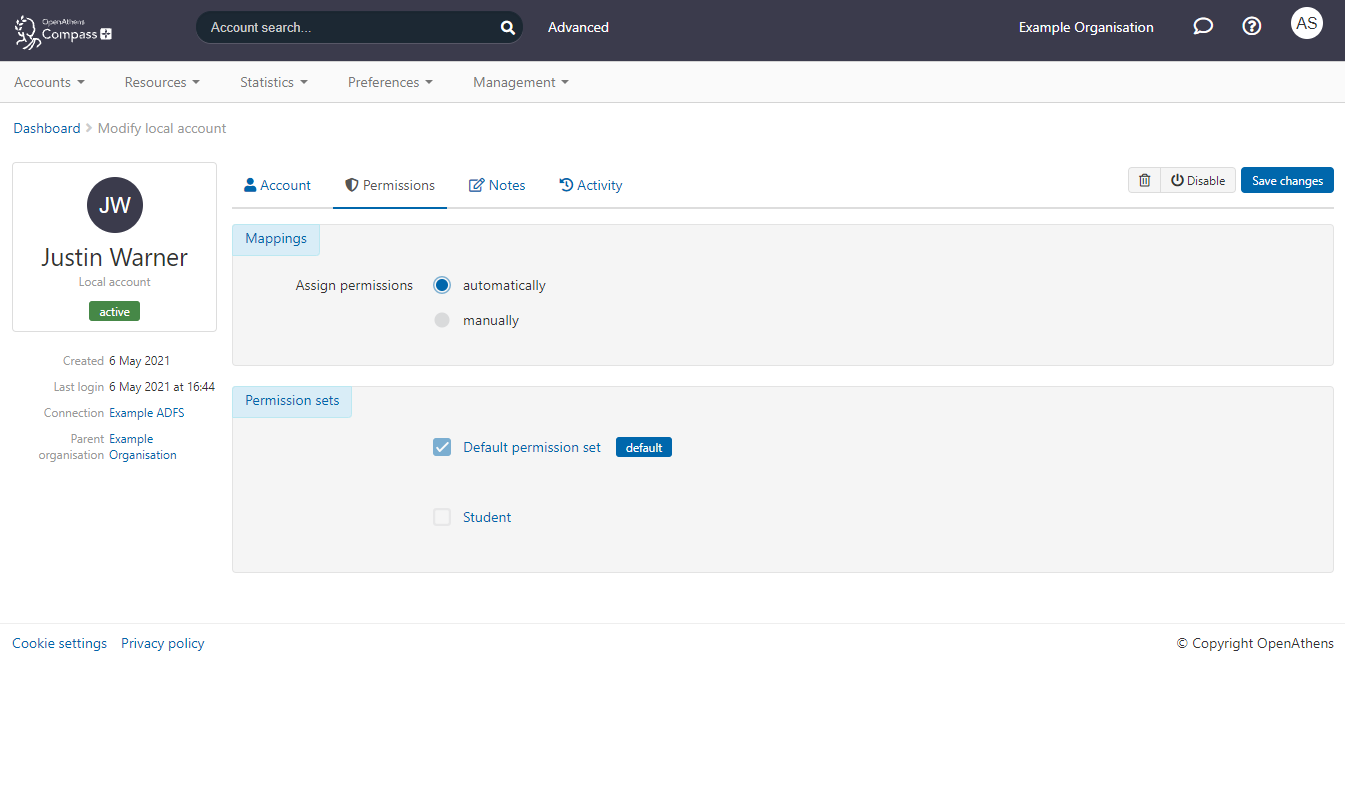Open the feedback speech bubble icon

pos(1203,27)
